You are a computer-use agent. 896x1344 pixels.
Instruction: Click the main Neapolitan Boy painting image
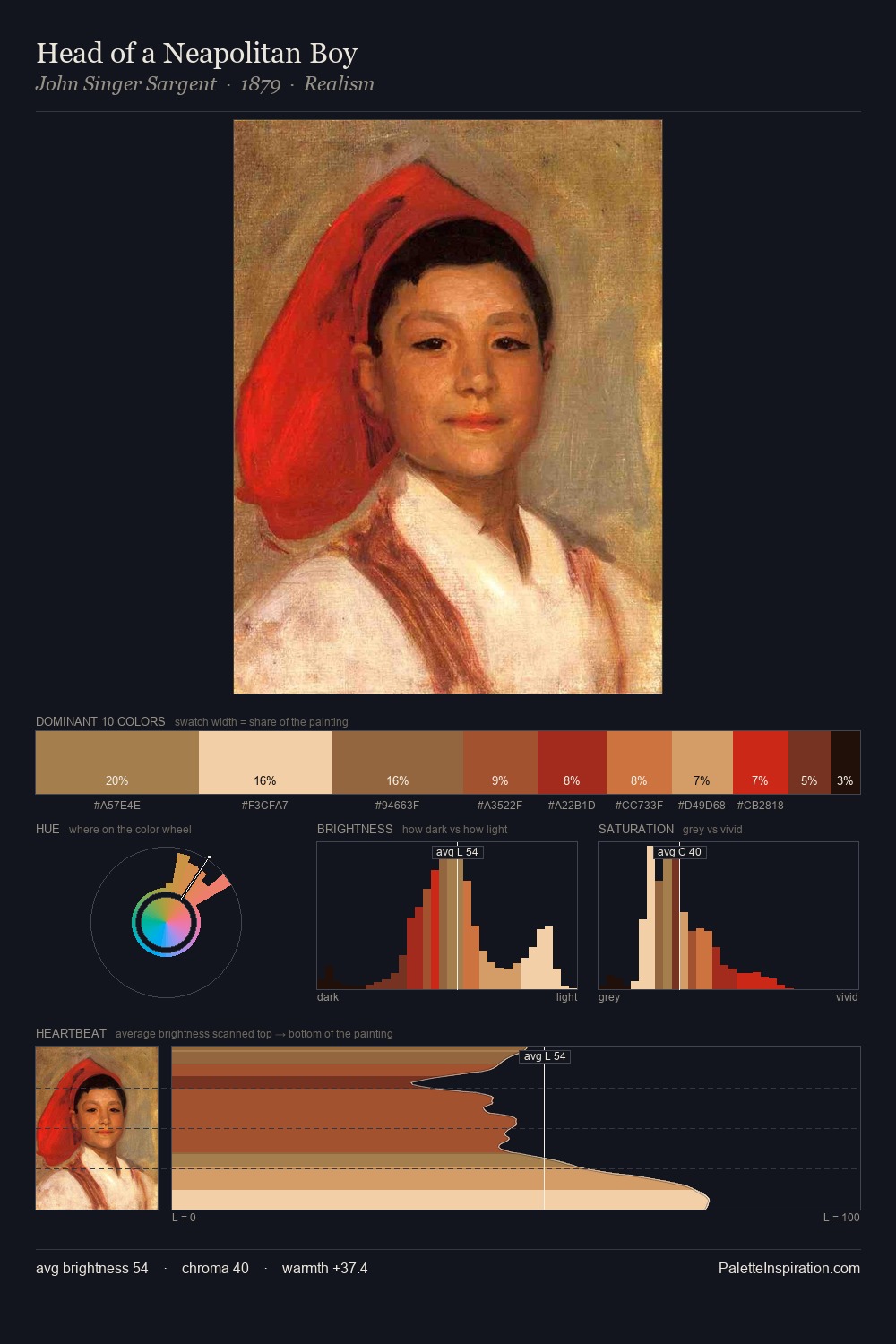[x=448, y=407]
